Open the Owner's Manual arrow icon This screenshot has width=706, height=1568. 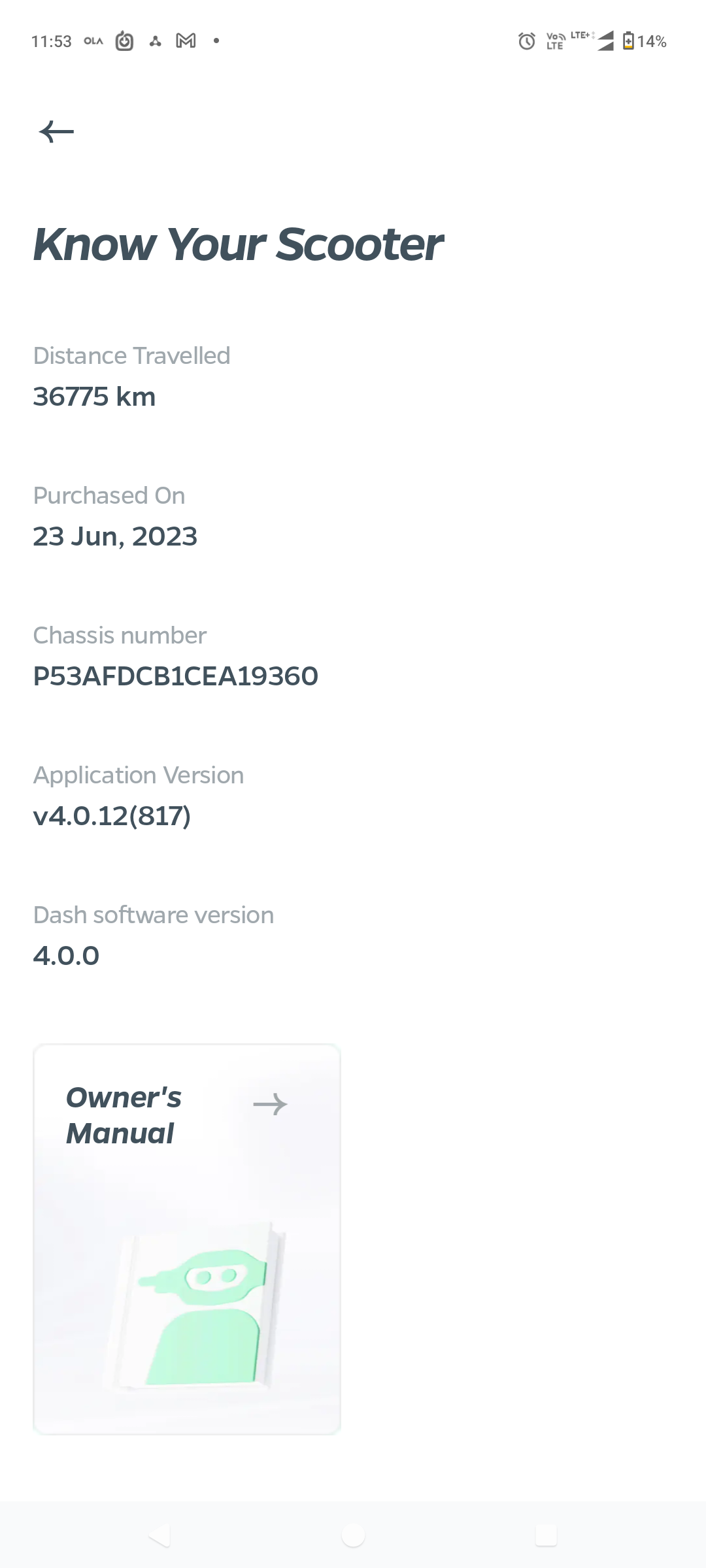tap(270, 1104)
